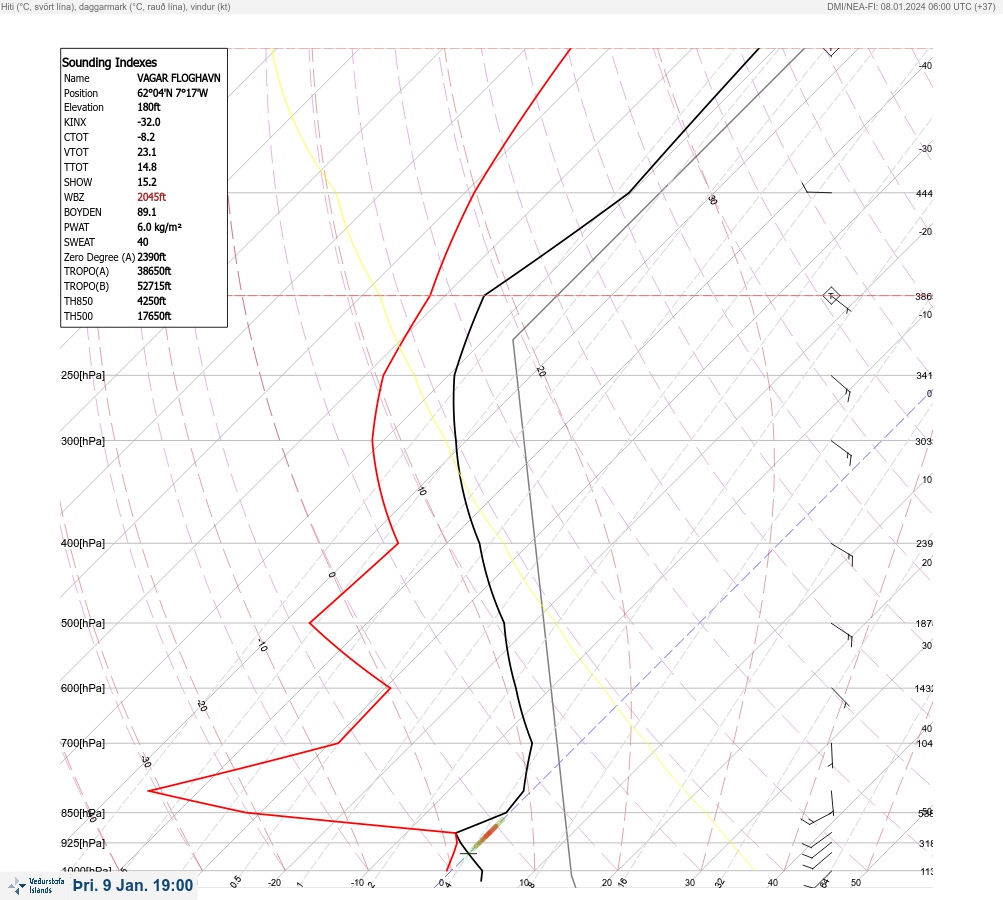
Task: Click the '700[hPa]' pressure label
Action: (83, 743)
